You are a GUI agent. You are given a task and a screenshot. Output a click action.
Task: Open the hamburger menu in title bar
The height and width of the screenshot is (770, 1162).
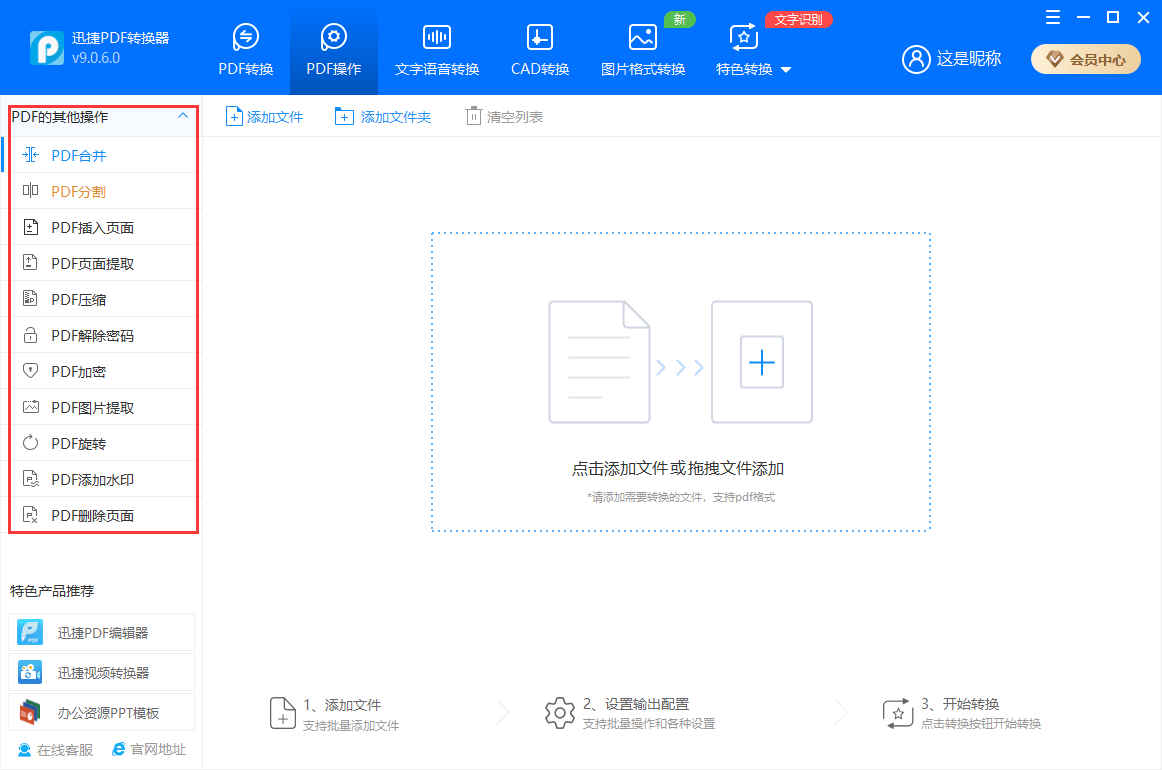[x=1053, y=18]
